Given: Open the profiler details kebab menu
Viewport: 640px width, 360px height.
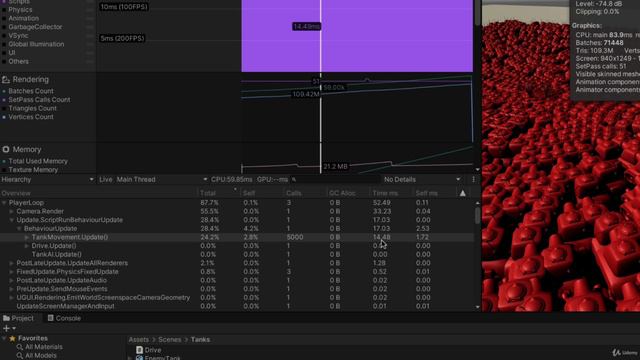Looking at the screenshot, I should tap(473, 180).
